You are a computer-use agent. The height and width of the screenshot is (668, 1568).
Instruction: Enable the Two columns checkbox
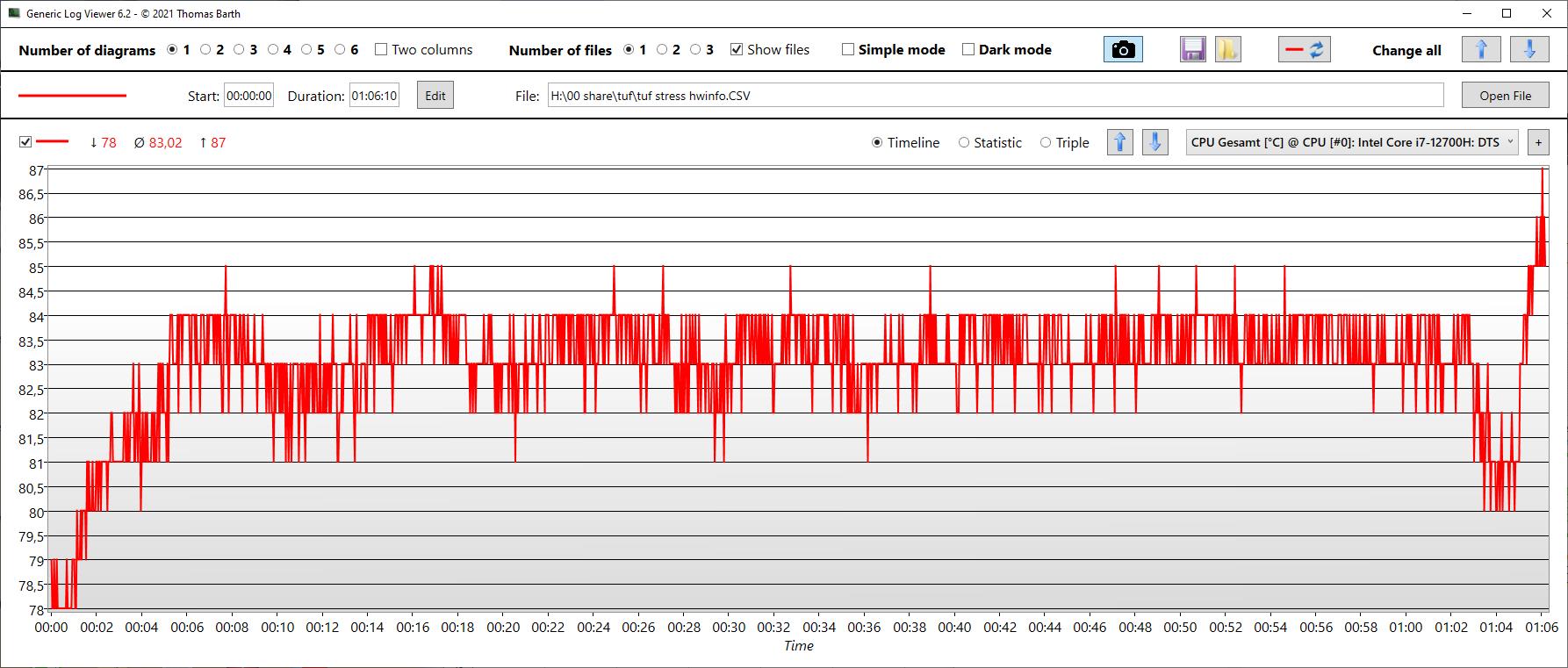point(381,50)
